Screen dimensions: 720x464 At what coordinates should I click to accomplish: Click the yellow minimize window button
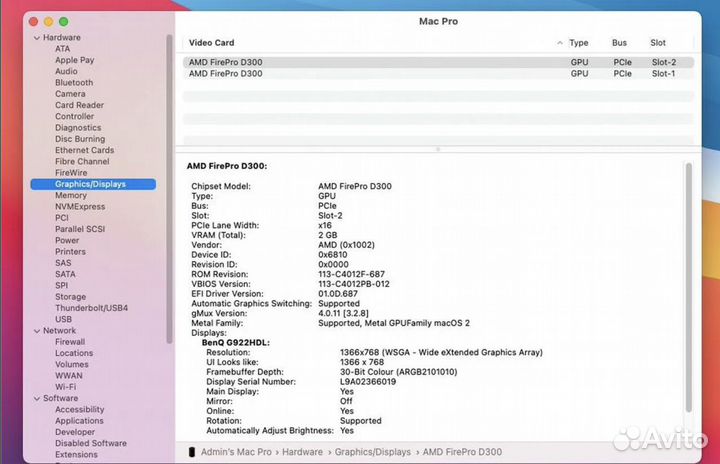49,22
